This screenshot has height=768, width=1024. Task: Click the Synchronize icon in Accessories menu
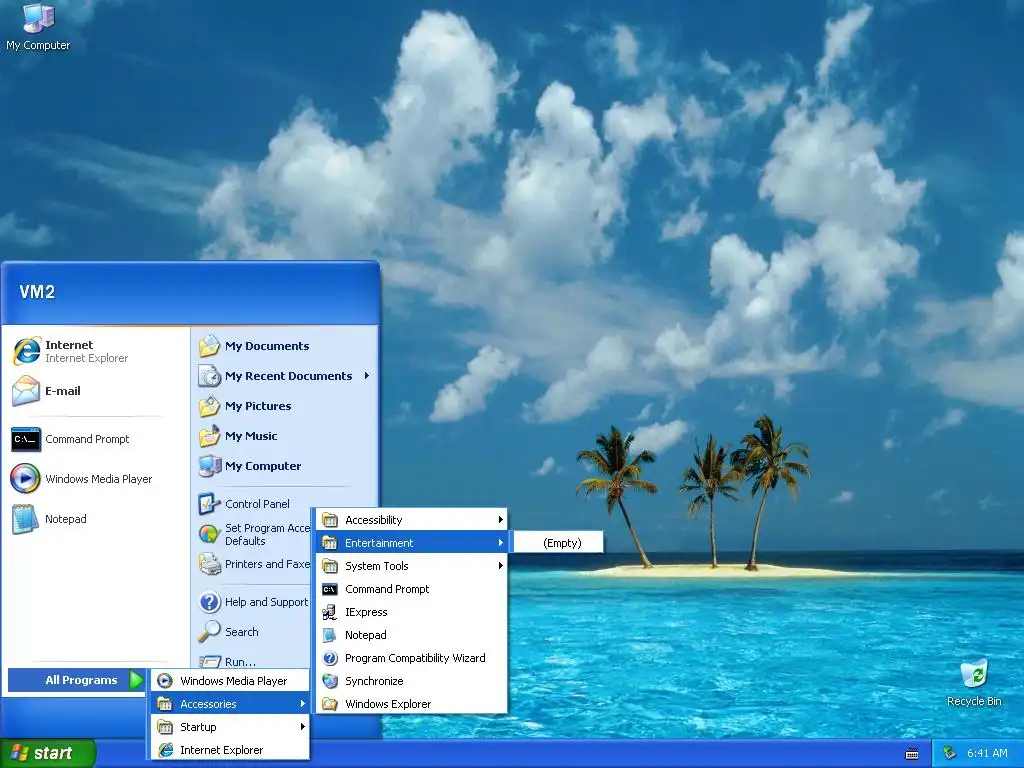pos(330,680)
